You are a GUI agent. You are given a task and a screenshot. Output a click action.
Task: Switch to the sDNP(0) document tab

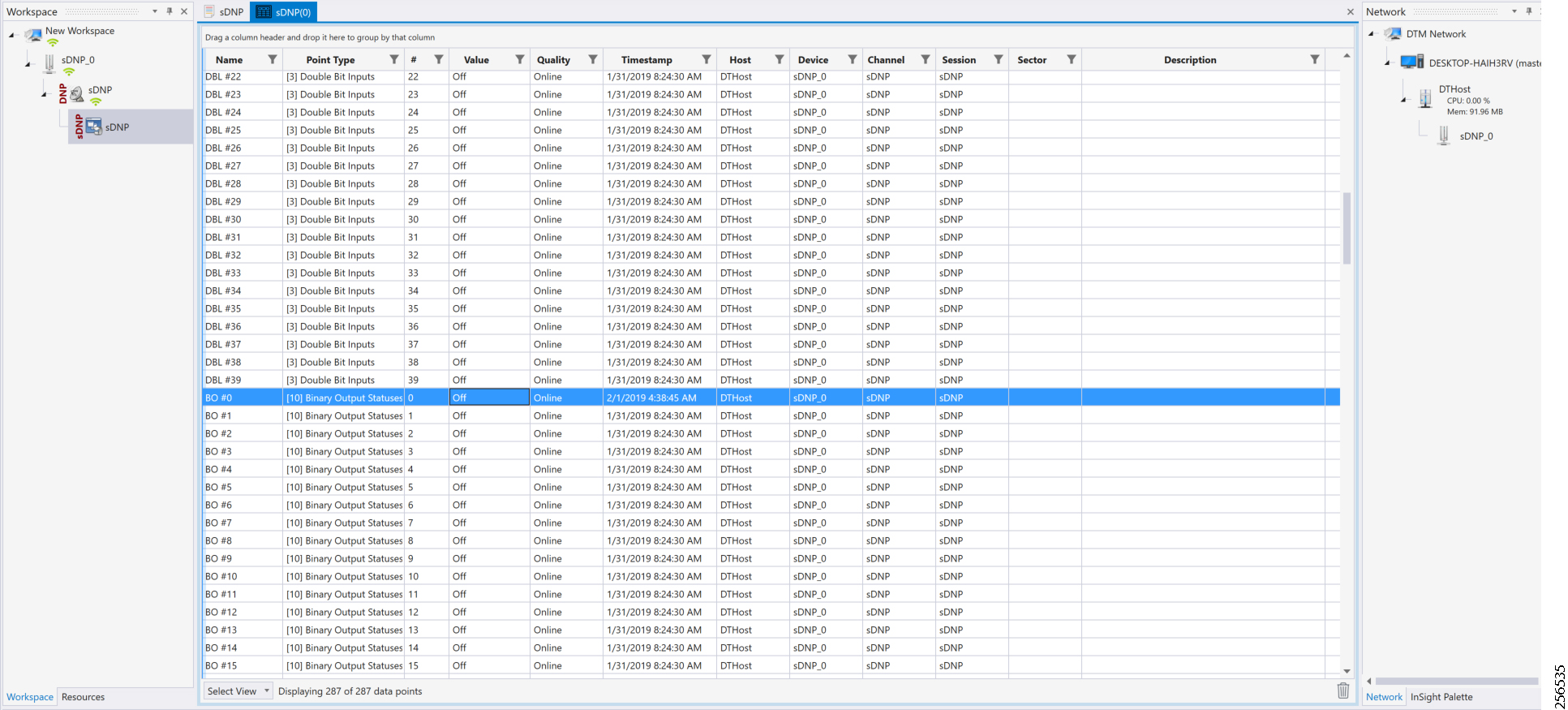coord(284,11)
